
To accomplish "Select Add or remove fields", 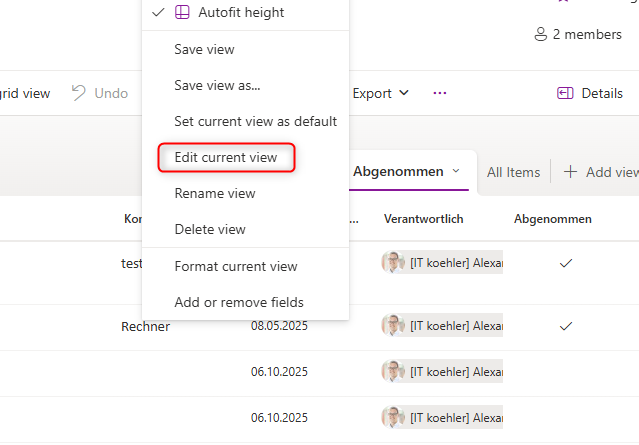I will pyautogui.click(x=239, y=302).
